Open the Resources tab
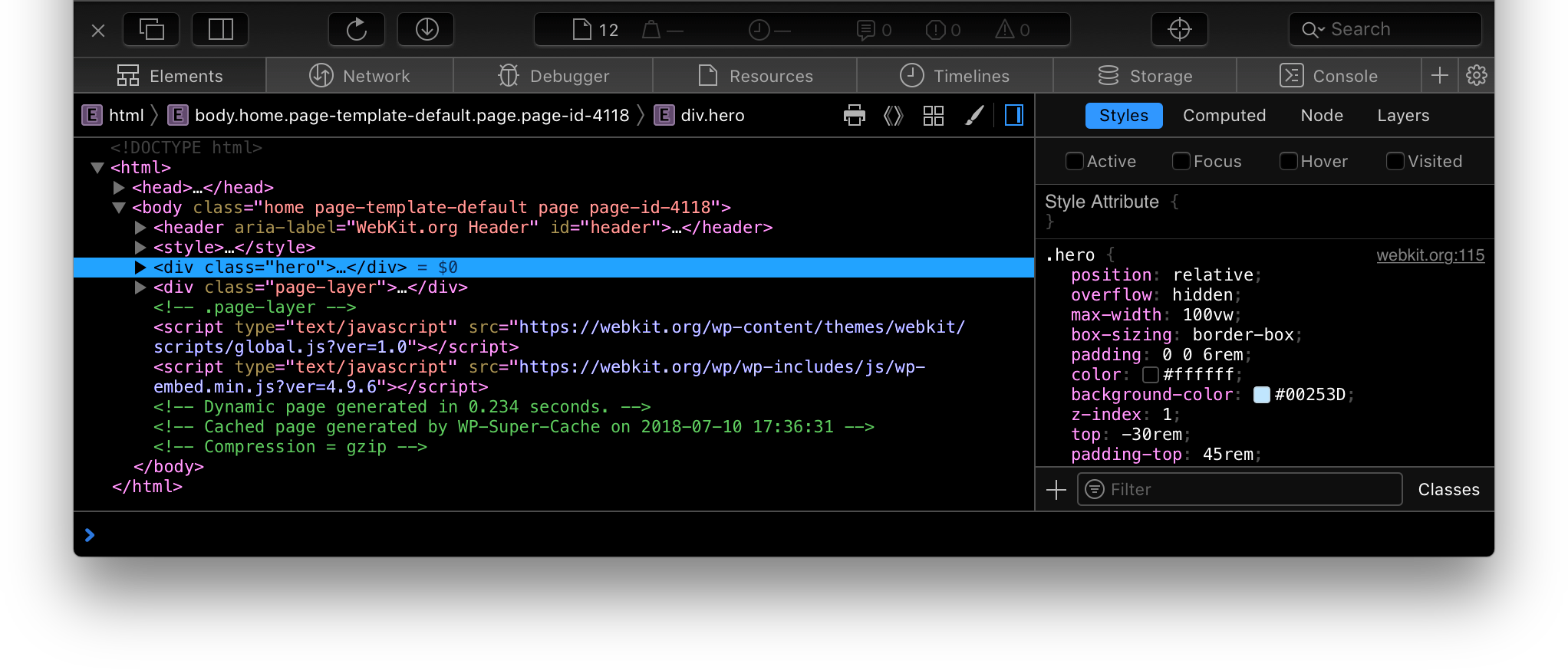1568x670 pixels. (755, 76)
